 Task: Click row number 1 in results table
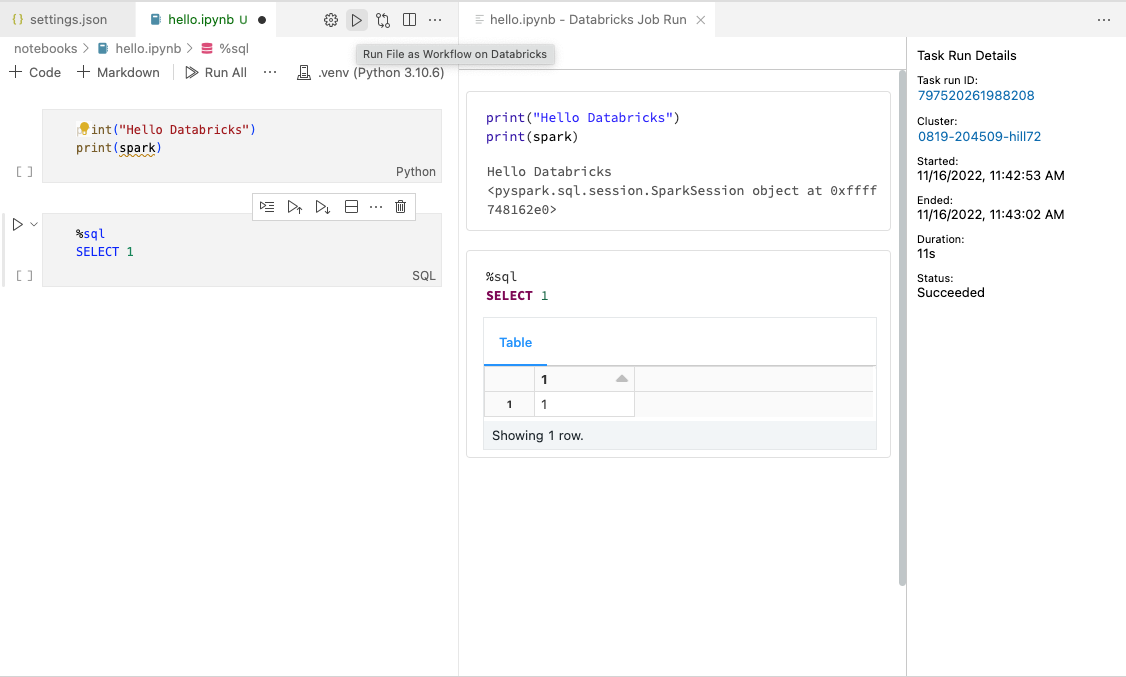point(509,404)
